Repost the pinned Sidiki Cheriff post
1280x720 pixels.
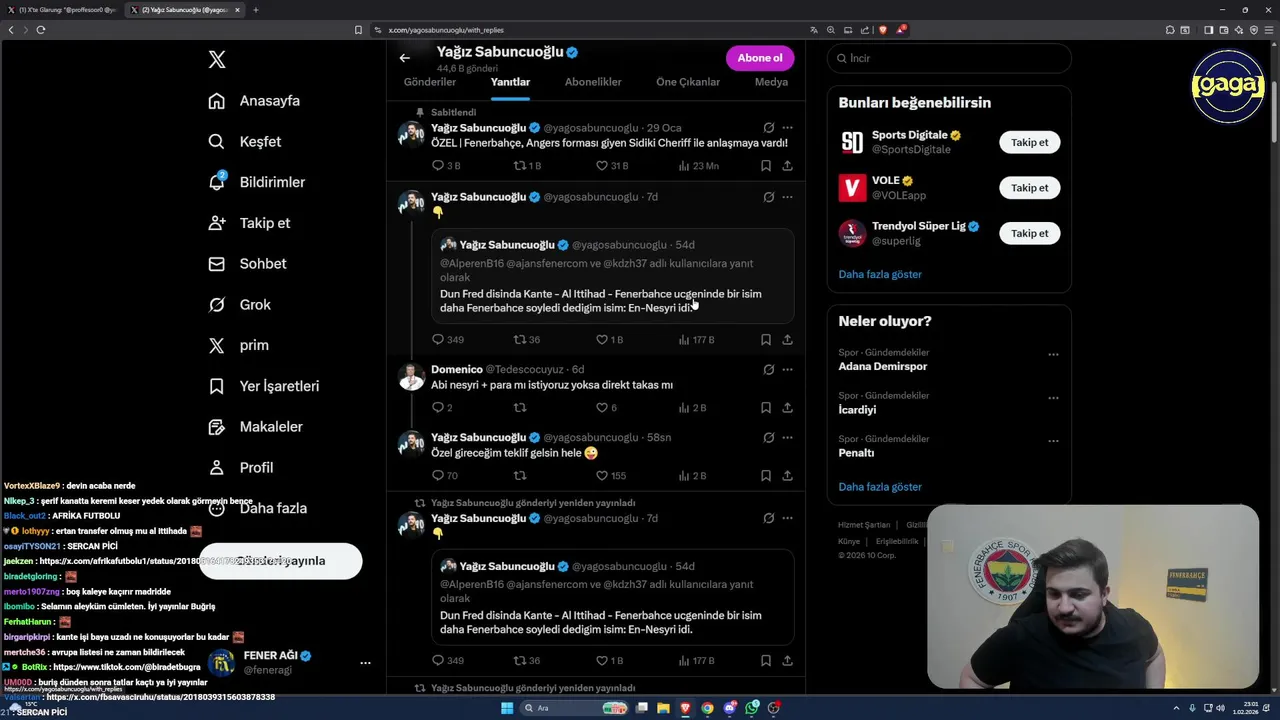(520, 166)
